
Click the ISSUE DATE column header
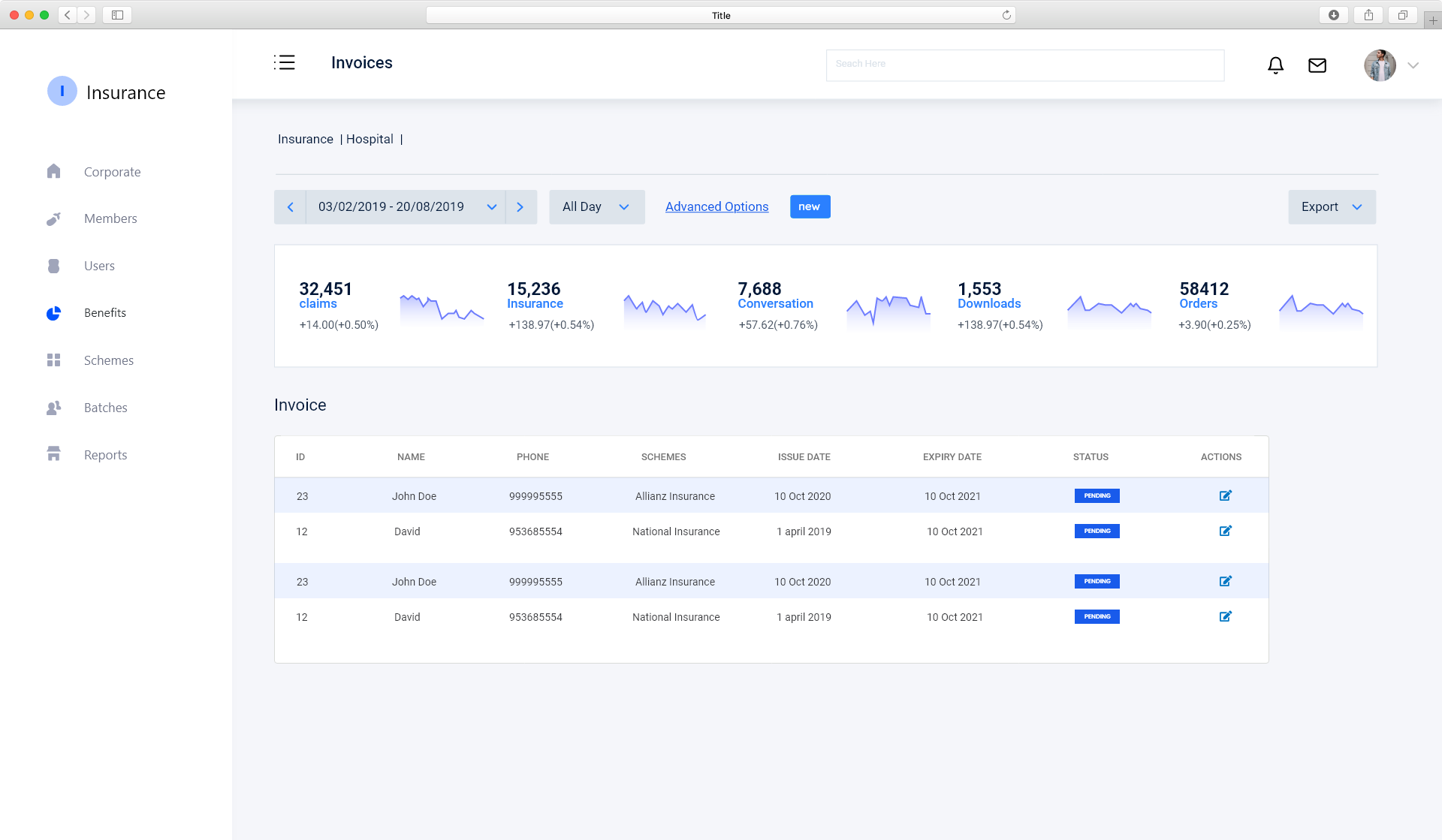coord(804,457)
